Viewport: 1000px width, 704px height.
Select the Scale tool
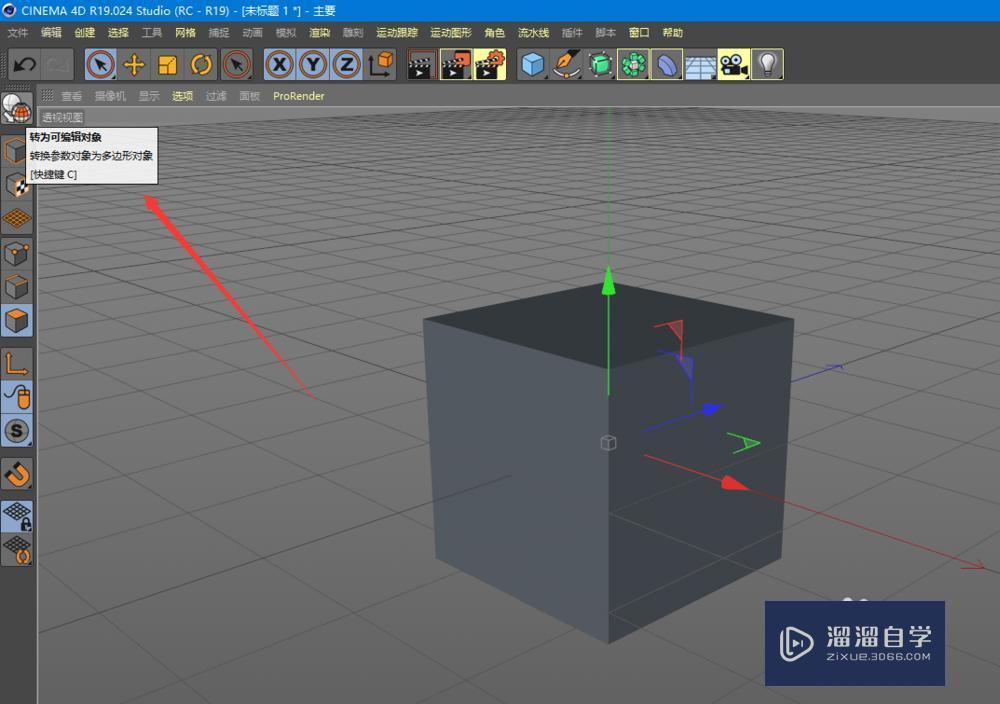pyautogui.click(x=168, y=64)
